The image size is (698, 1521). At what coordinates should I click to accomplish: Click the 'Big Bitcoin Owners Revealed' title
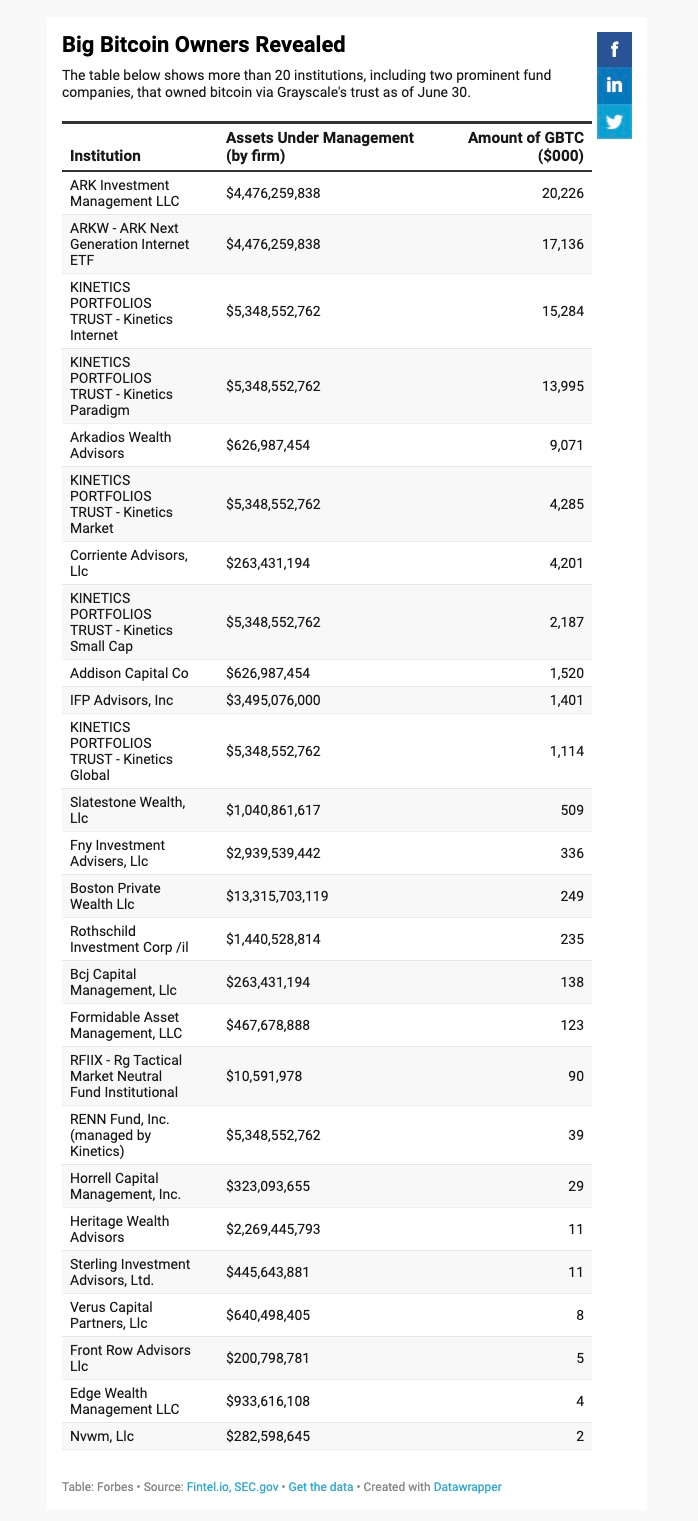pyautogui.click(x=203, y=45)
